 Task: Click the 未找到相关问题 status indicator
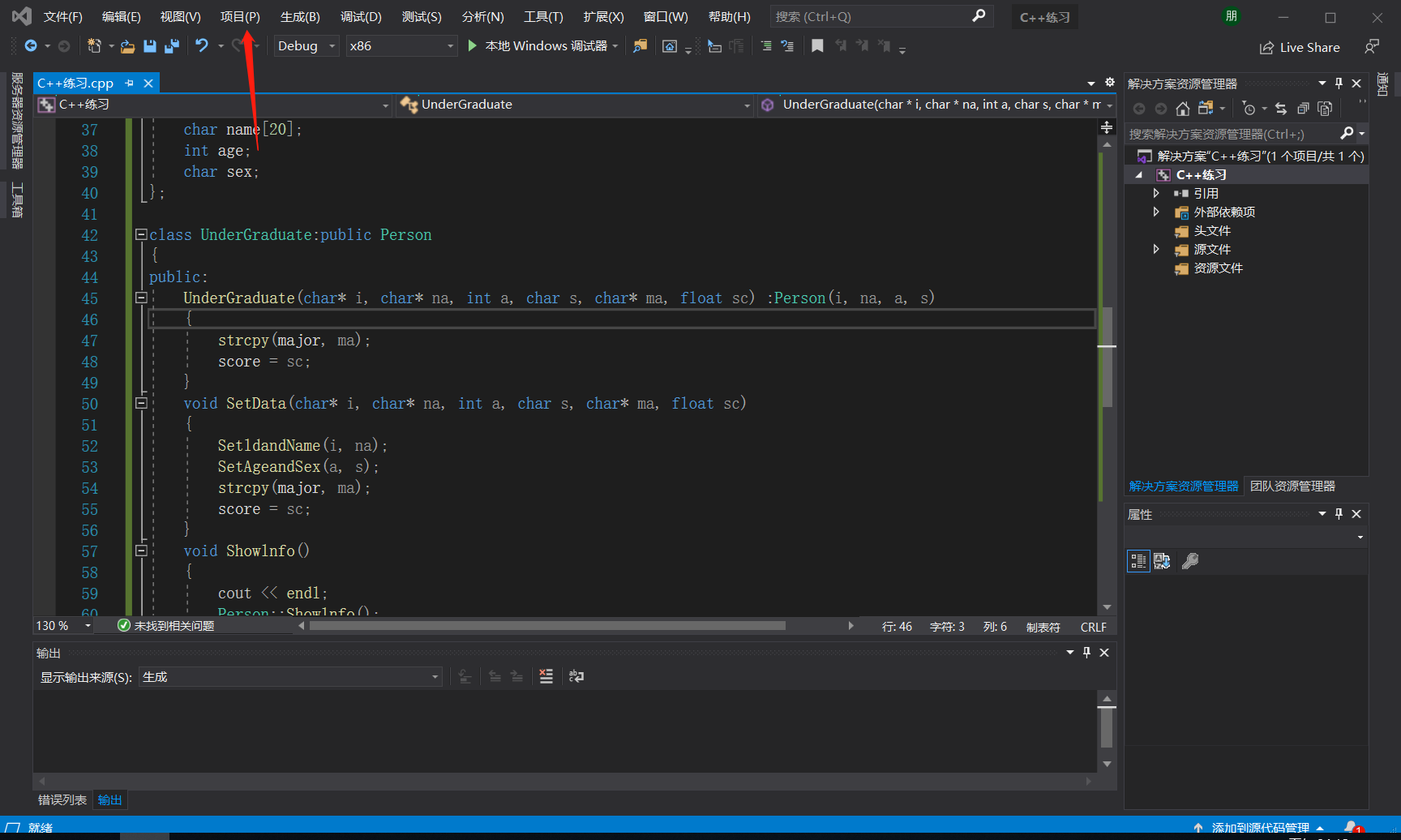(166, 625)
